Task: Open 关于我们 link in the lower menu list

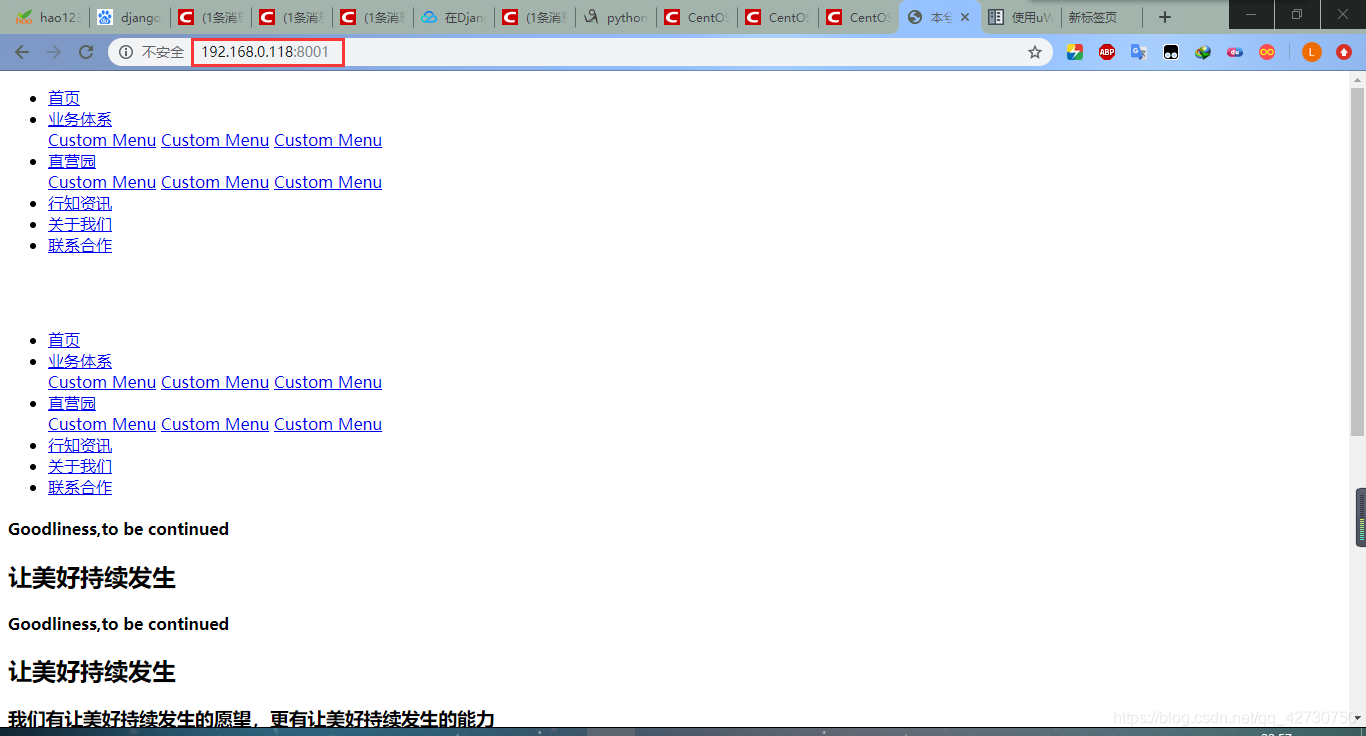Action: (x=80, y=466)
